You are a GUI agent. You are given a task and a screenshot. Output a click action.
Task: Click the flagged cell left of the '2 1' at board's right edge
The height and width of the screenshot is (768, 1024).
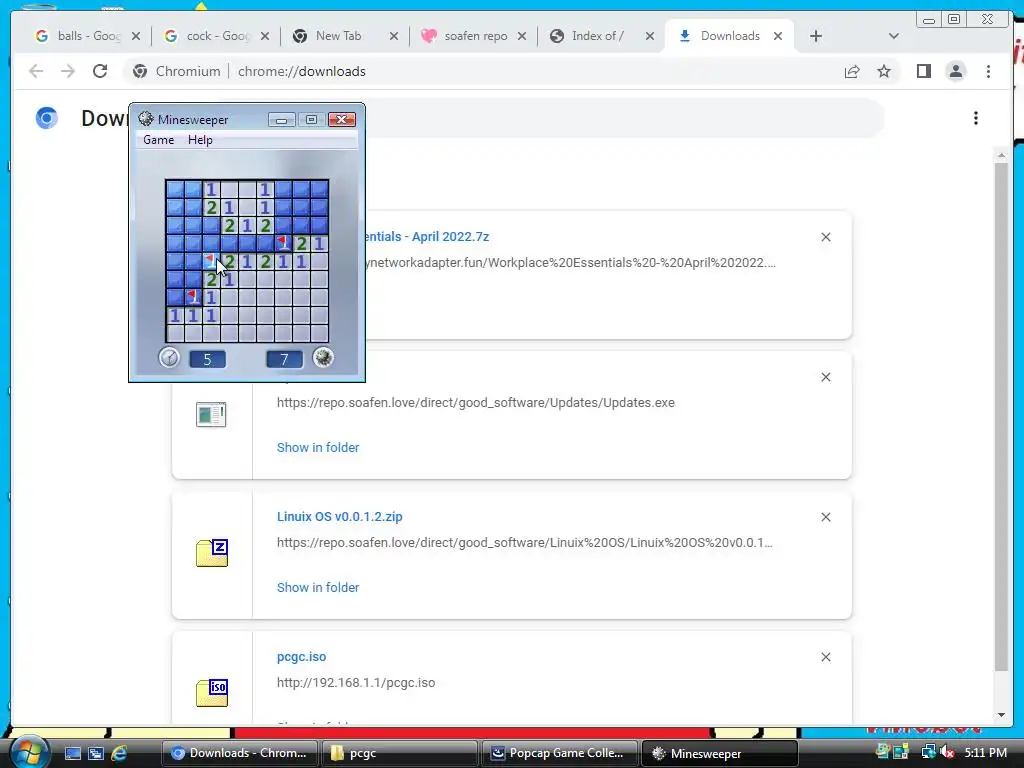pos(283,244)
